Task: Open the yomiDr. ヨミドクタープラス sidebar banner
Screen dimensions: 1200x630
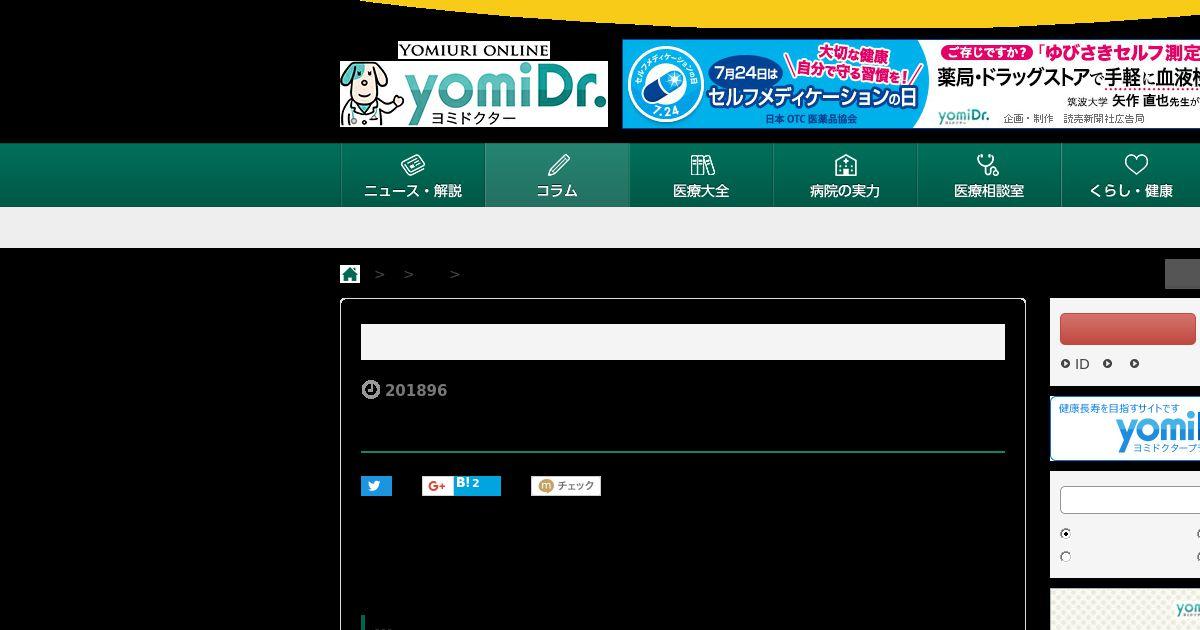Action: tap(1125, 428)
